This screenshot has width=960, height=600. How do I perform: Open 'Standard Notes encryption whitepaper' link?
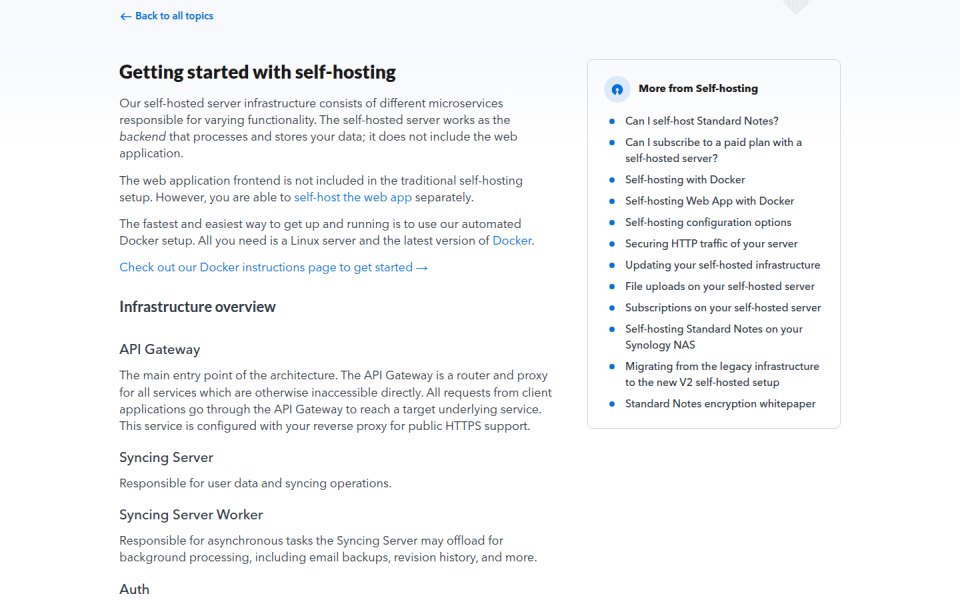[x=721, y=404]
